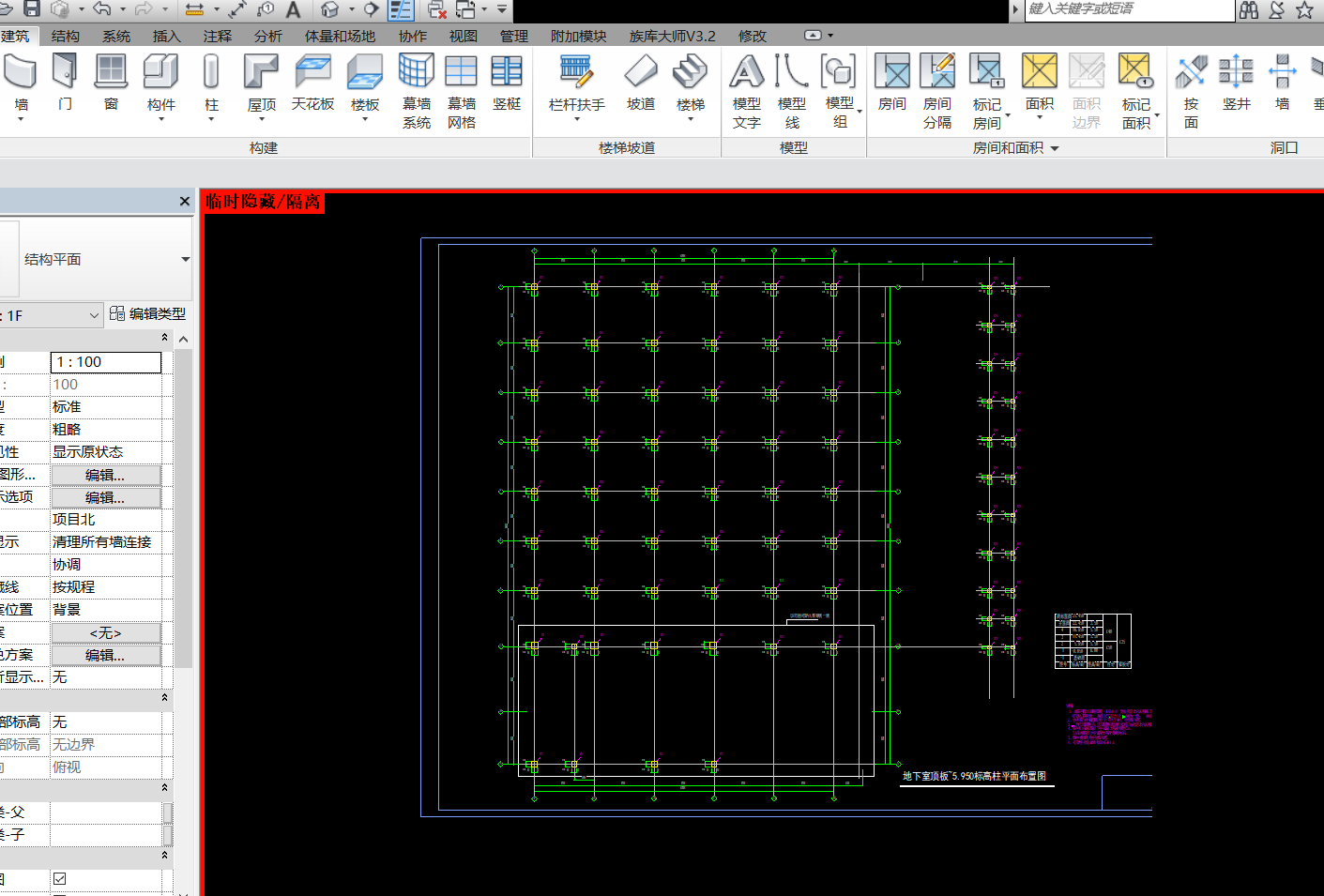Click the Ceiling (天花板) tool
Image resolution: width=1324 pixels, height=896 pixels.
(312, 82)
